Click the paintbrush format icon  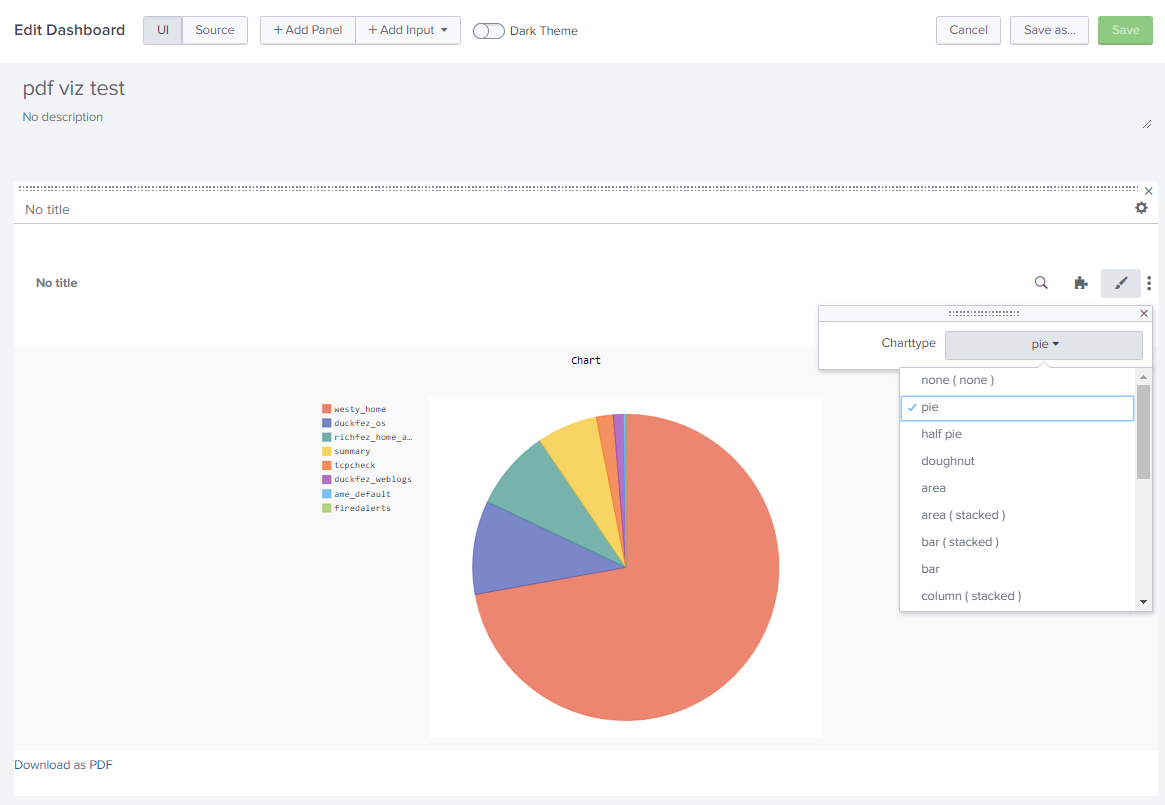[x=1120, y=282]
